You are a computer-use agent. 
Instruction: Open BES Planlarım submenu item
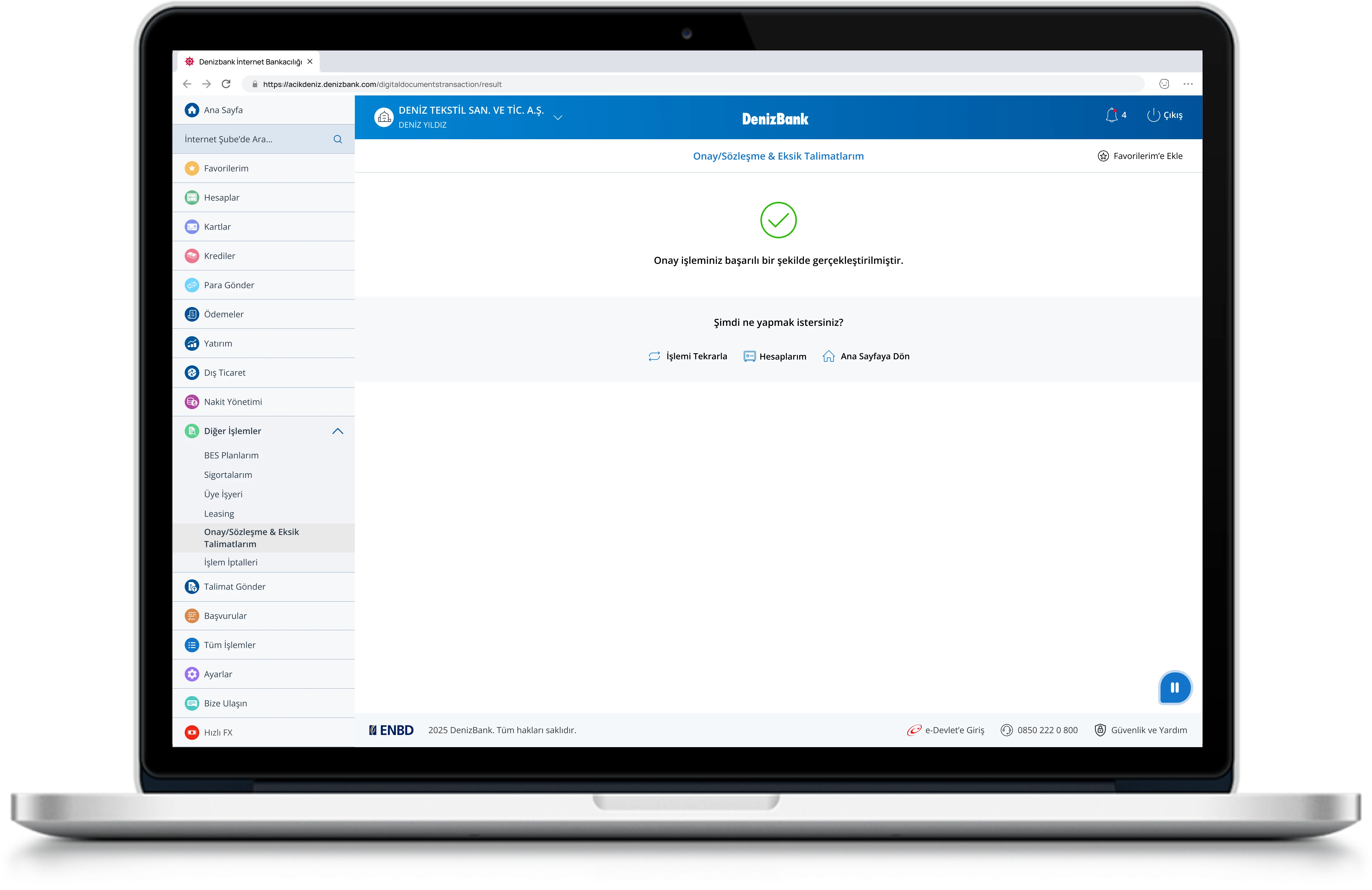231,456
